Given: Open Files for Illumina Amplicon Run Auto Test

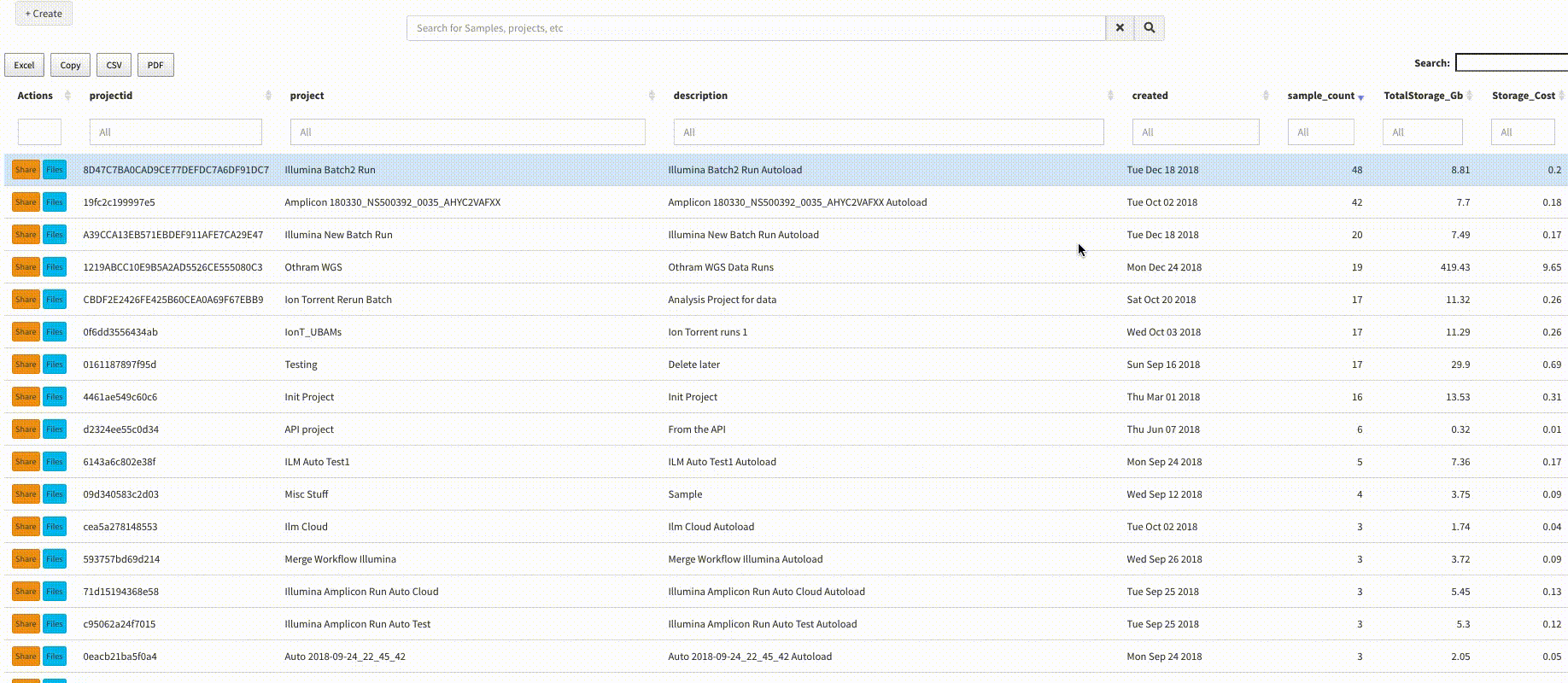Looking at the screenshot, I should pos(55,624).
